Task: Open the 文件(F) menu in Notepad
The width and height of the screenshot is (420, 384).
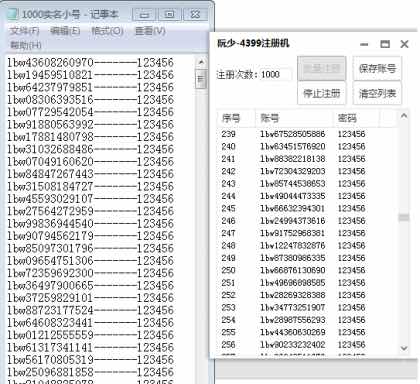Action: pyautogui.click(x=24, y=31)
